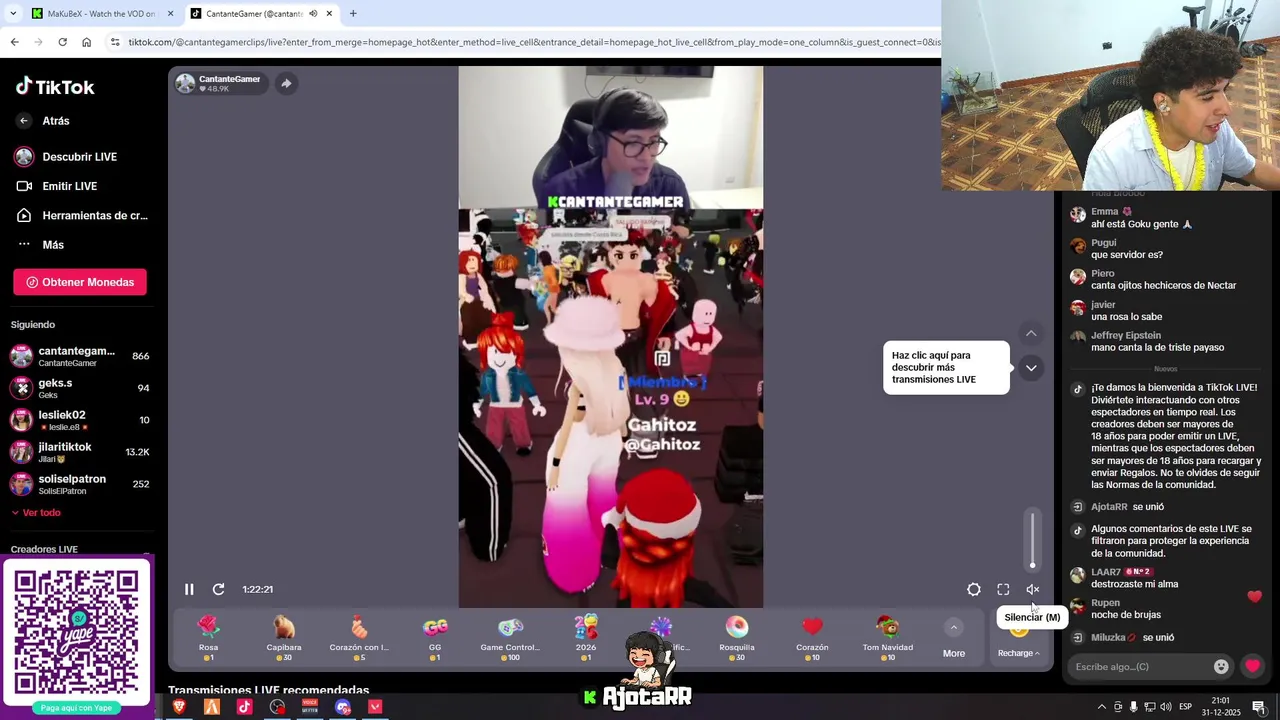The width and height of the screenshot is (1280, 720).
Task: Click the Creadores LIVE sidebar heading
Action: 44,549
